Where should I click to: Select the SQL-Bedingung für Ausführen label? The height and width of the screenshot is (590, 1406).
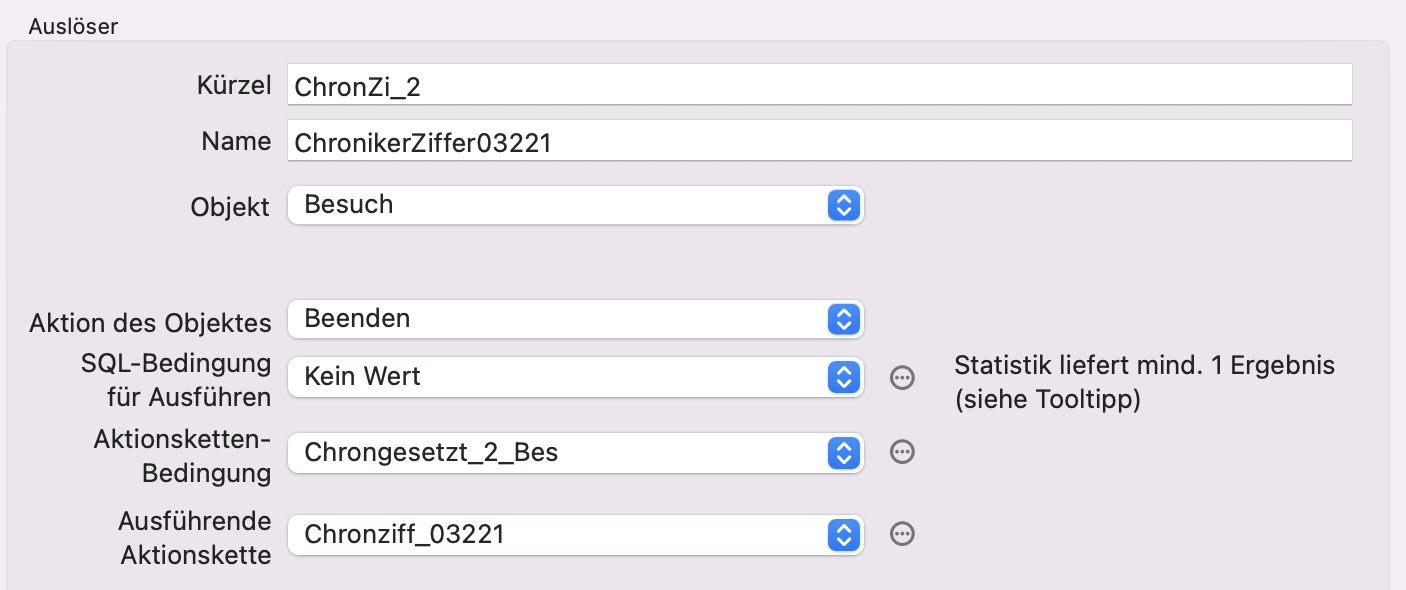pos(176,380)
